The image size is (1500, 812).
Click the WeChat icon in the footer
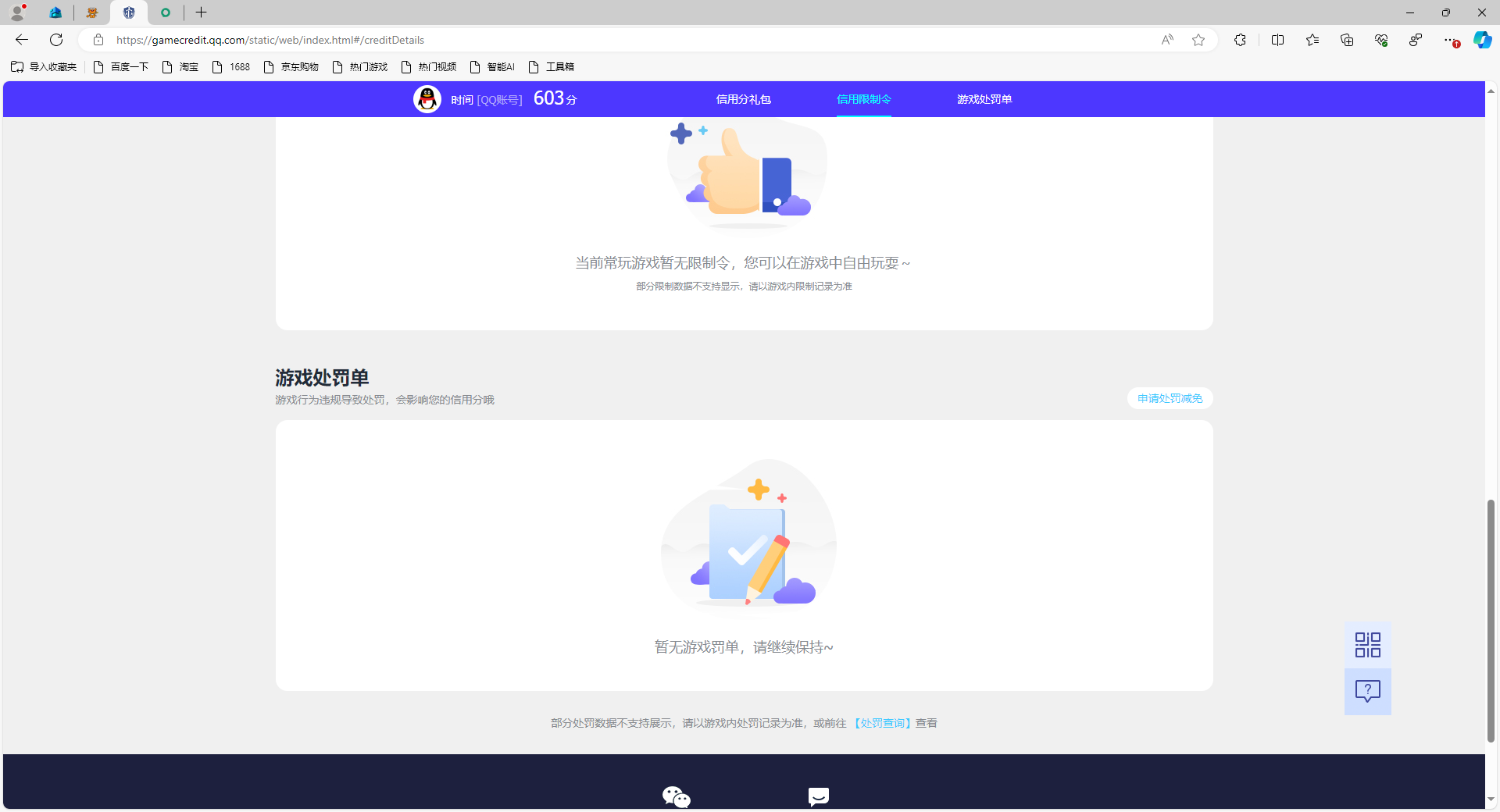point(677,797)
